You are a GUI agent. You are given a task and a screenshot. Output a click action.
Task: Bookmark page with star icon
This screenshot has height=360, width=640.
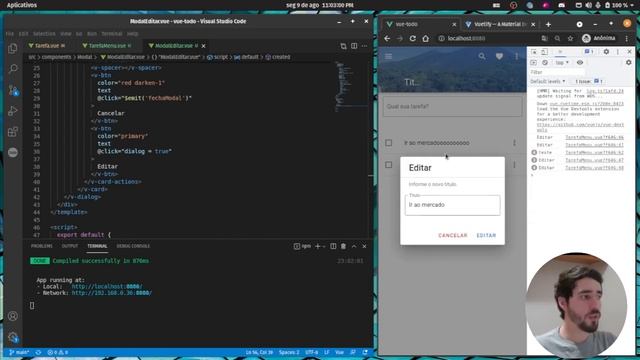tap(570, 38)
